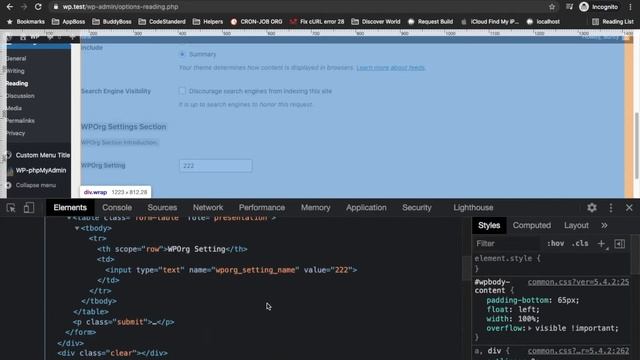Click the browser forward arrow
This screenshot has height=360, width=640.
point(24,7)
